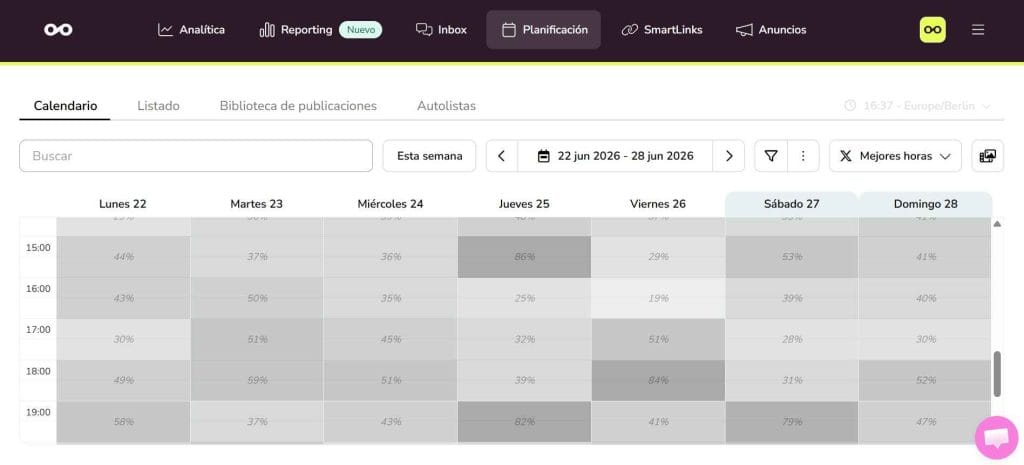The height and width of the screenshot is (465, 1024).
Task: Click the Metricool infinity logo
Action: click(x=58, y=29)
